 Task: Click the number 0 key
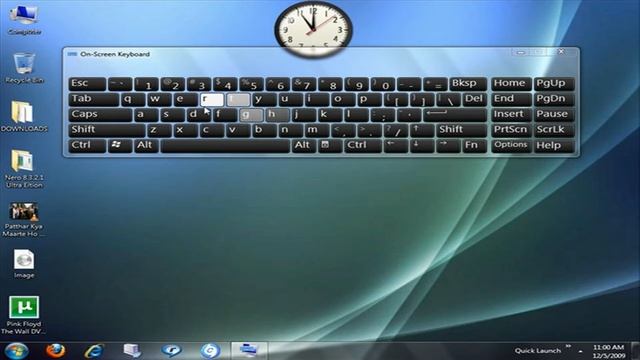click(382, 84)
